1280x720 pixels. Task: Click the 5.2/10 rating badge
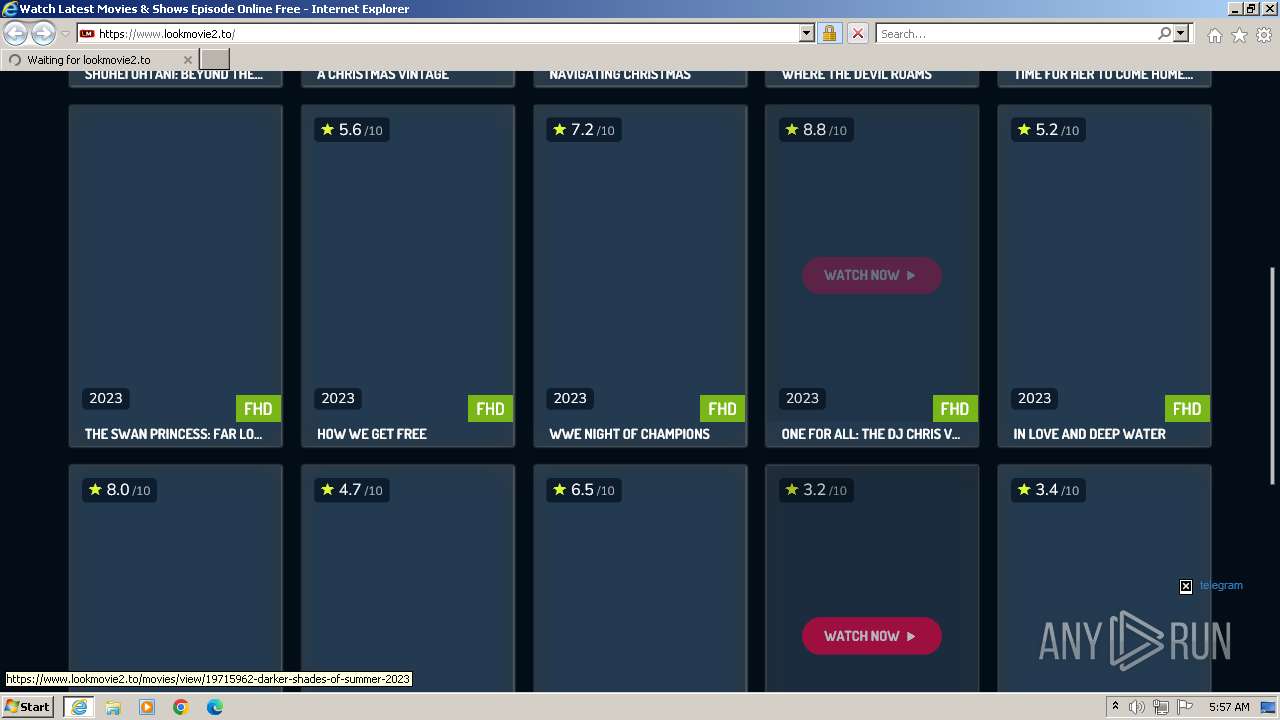[1047, 130]
